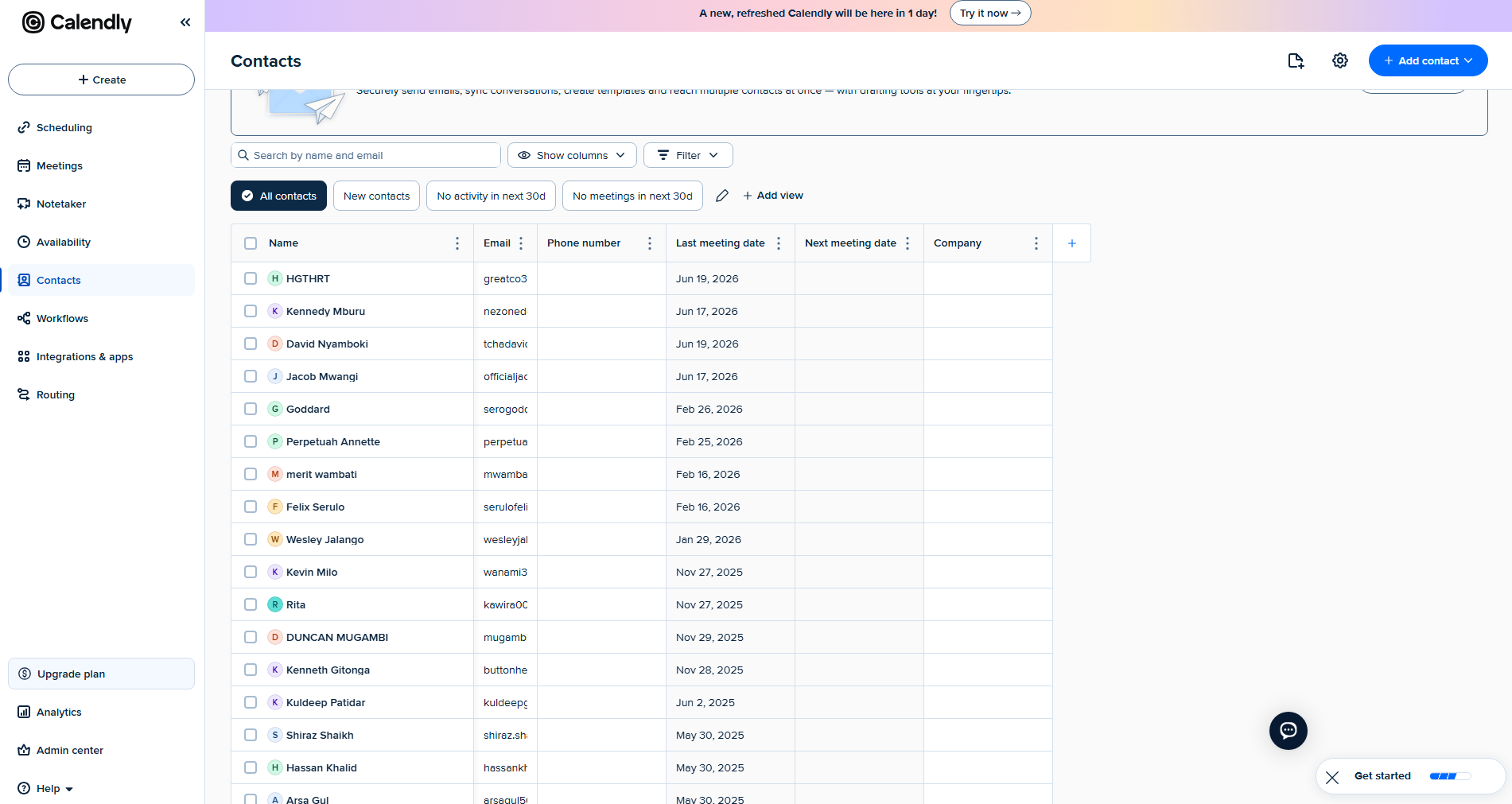
Task: Click the Get started progress bar
Action: point(1450,776)
